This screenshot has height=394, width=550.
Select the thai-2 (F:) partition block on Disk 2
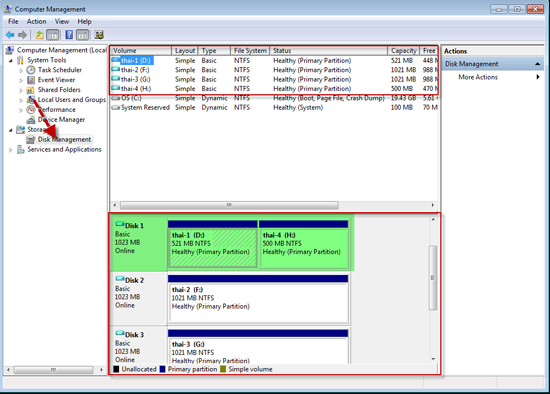click(x=258, y=299)
